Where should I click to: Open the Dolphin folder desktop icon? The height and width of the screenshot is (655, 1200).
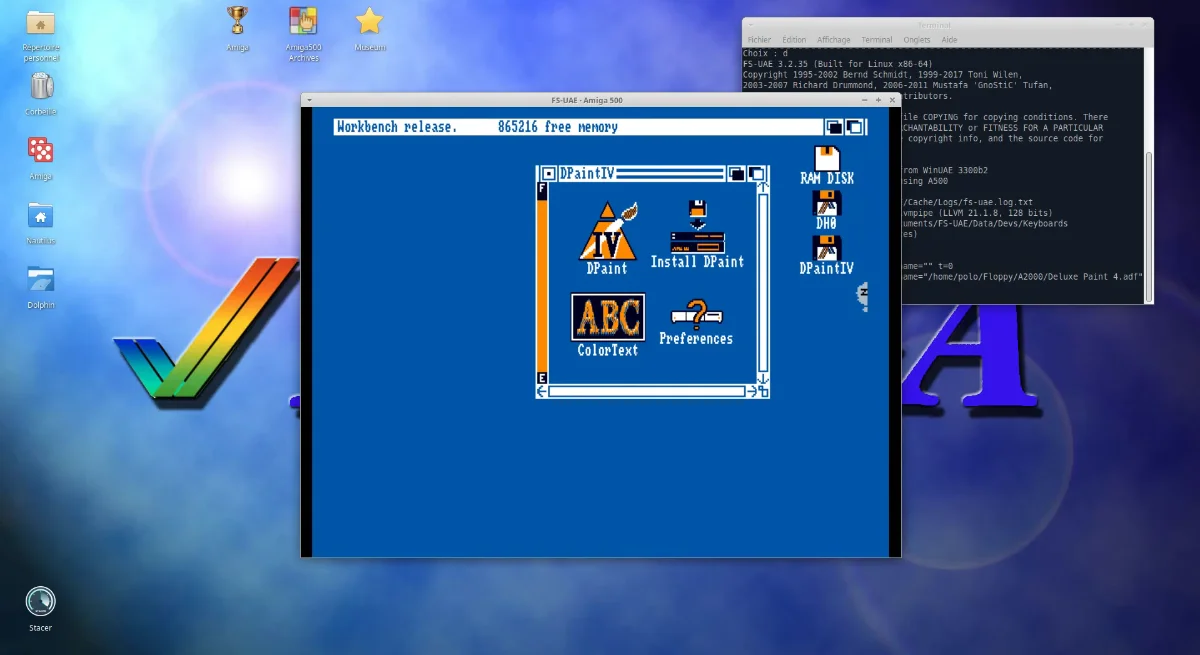click(41, 287)
